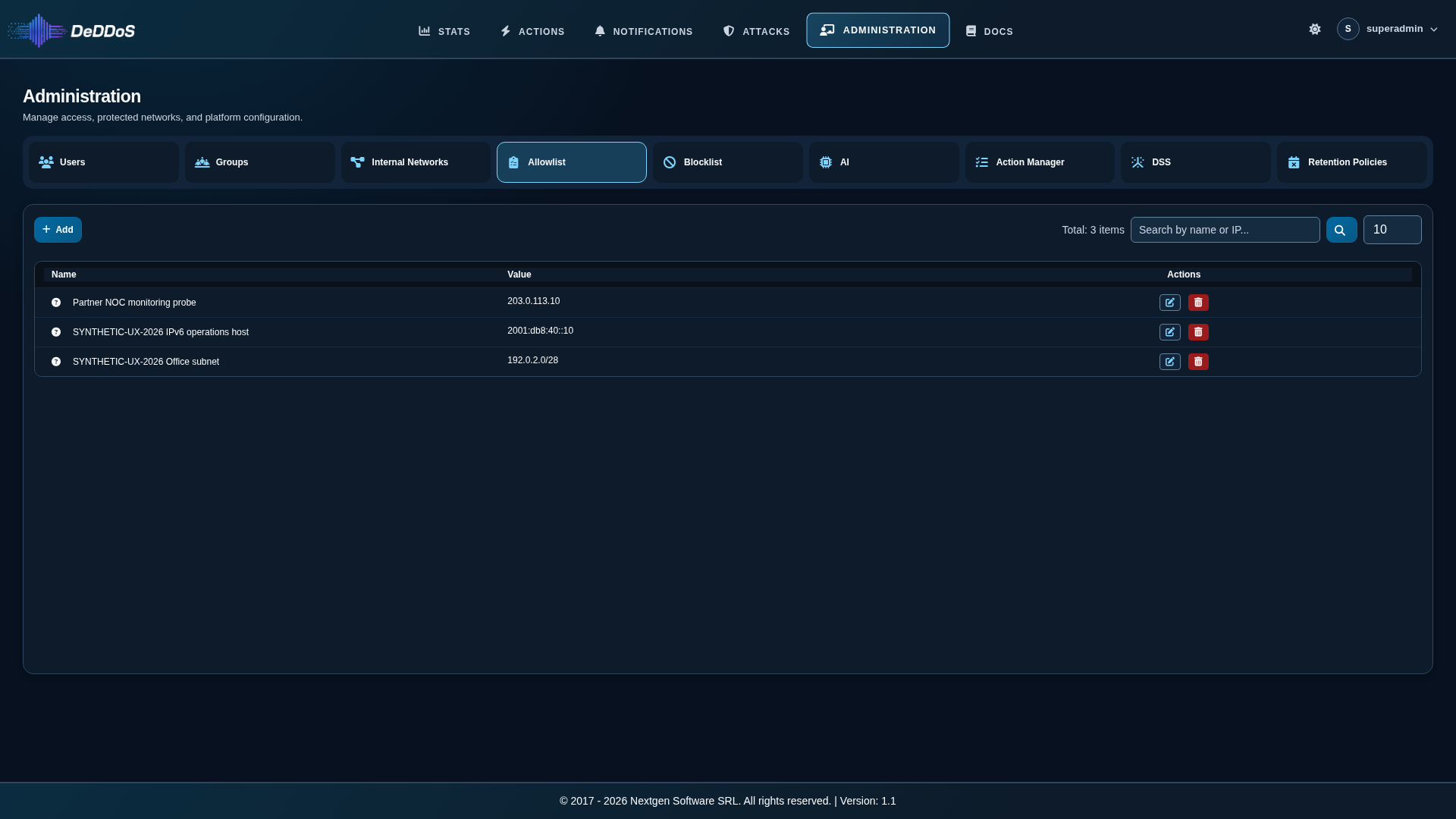Viewport: 1456px width, 819px height.
Task: Expand the superadmin user menu chevron
Action: pos(1433,30)
